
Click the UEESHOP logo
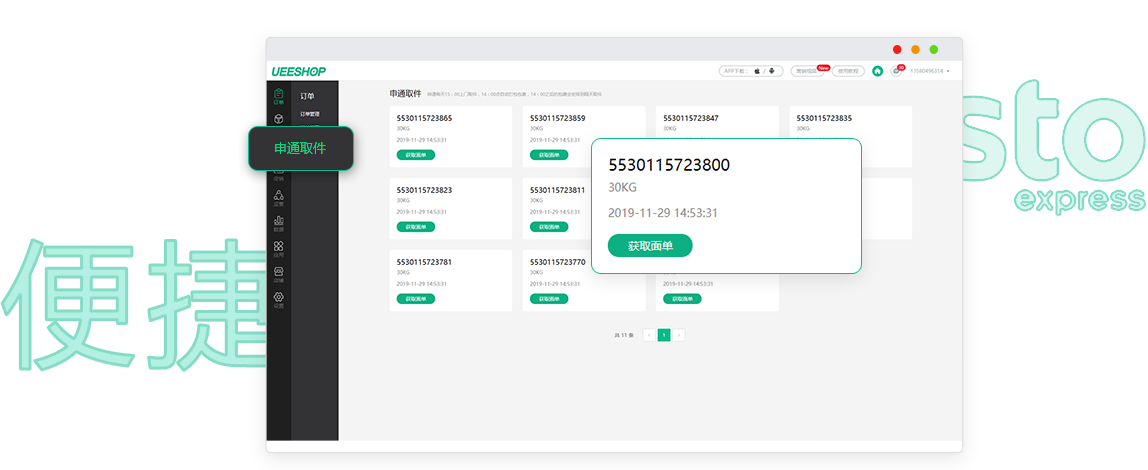coord(298,71)
